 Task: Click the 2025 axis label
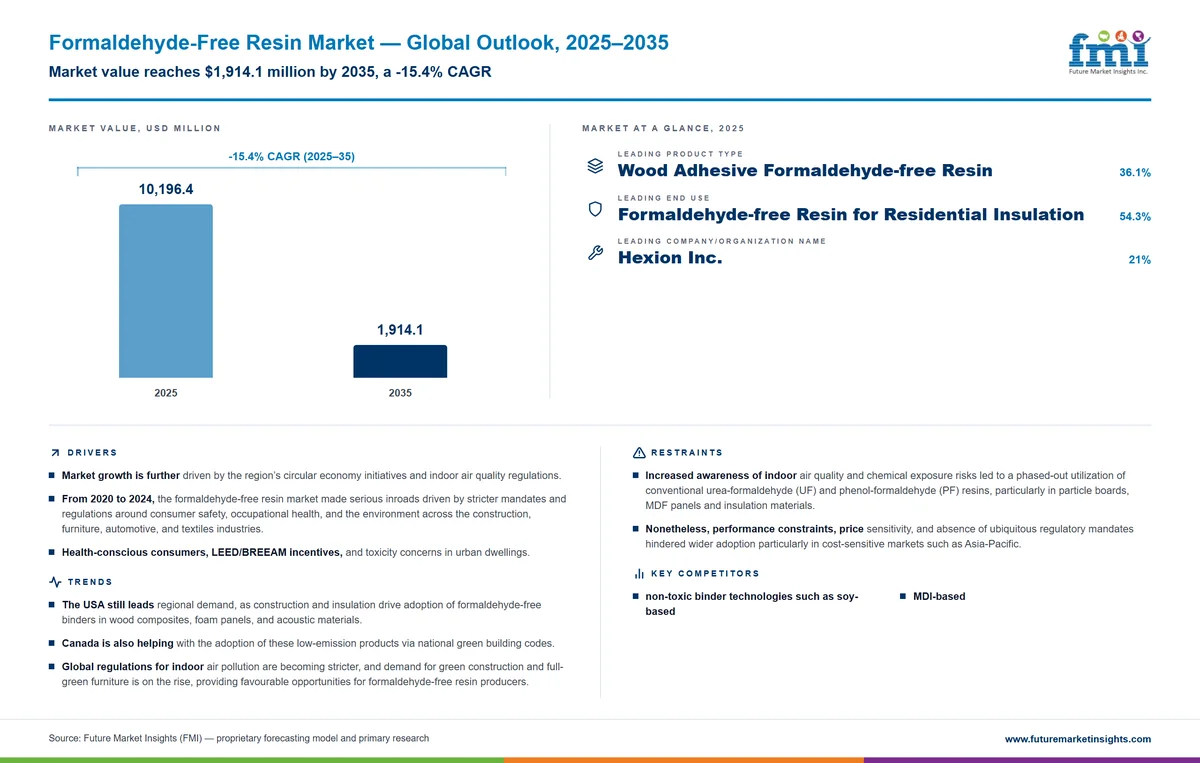coord(166,393)
